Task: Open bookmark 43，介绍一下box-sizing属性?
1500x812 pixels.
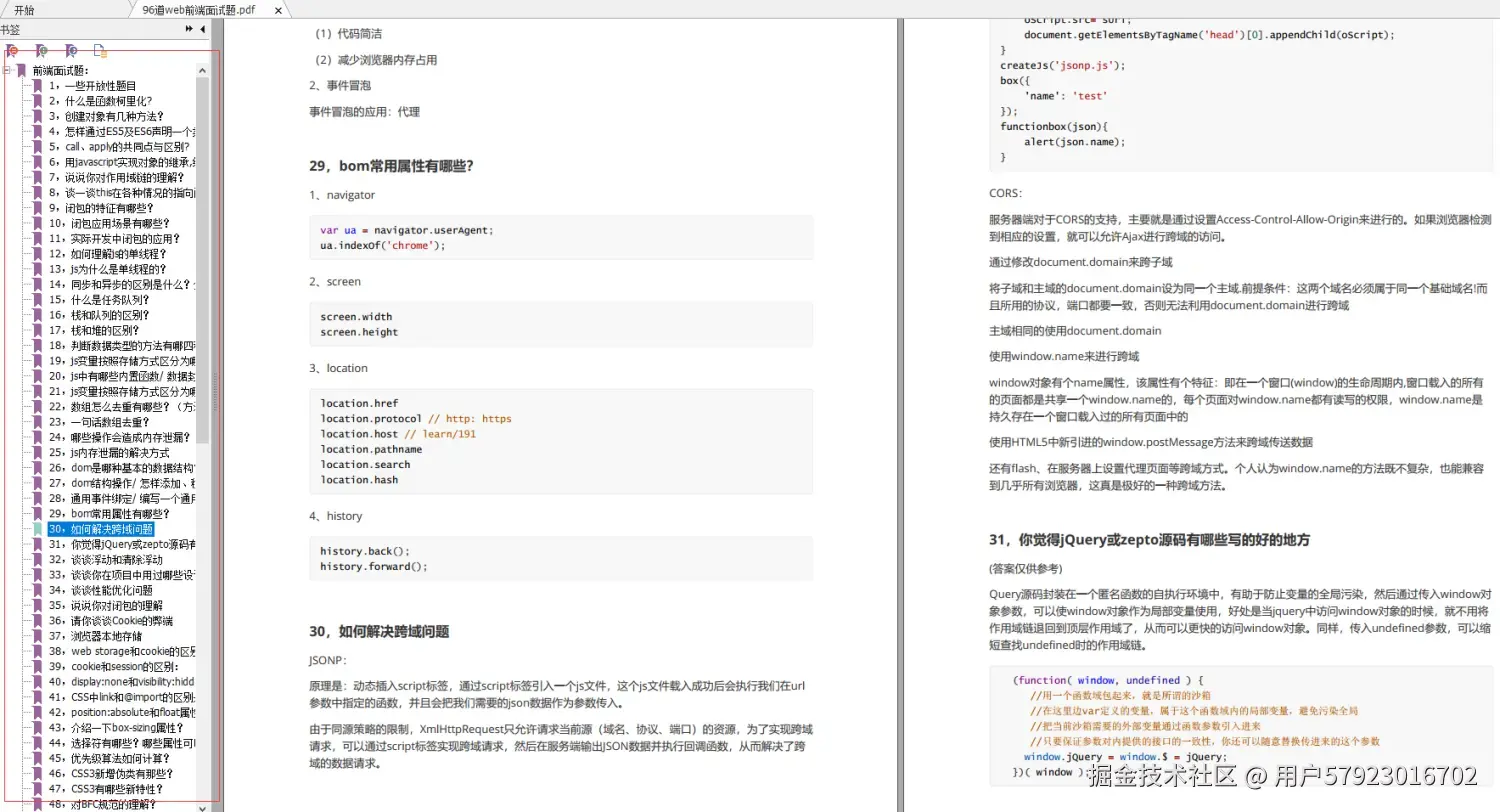Action: (x=116, y=728)
